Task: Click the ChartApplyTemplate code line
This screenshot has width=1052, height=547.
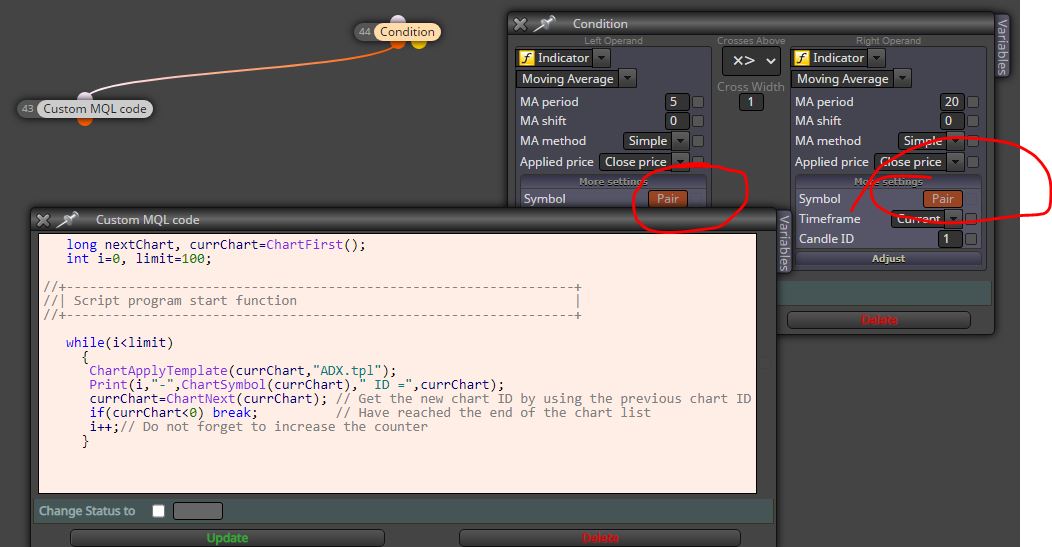Action: [243, 370]
